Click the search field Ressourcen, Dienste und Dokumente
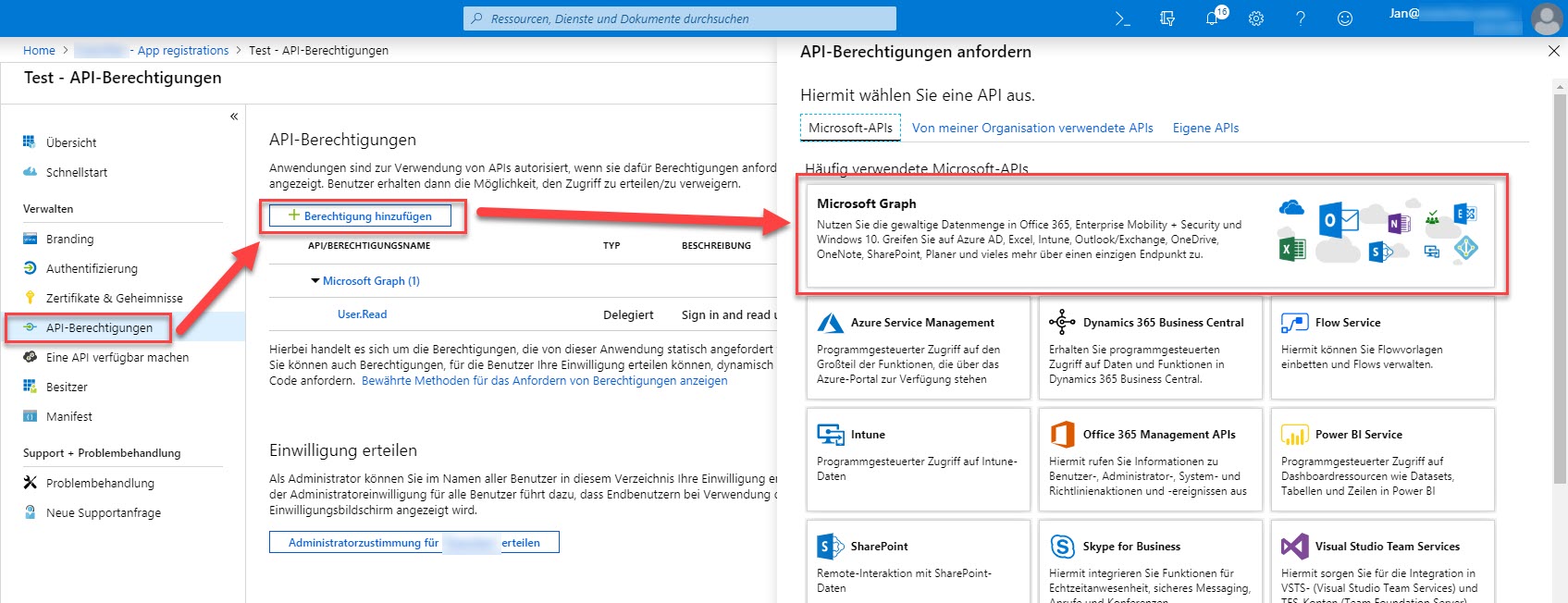Viewport: 1568px width, 603px height. click(x=680, y=18)
